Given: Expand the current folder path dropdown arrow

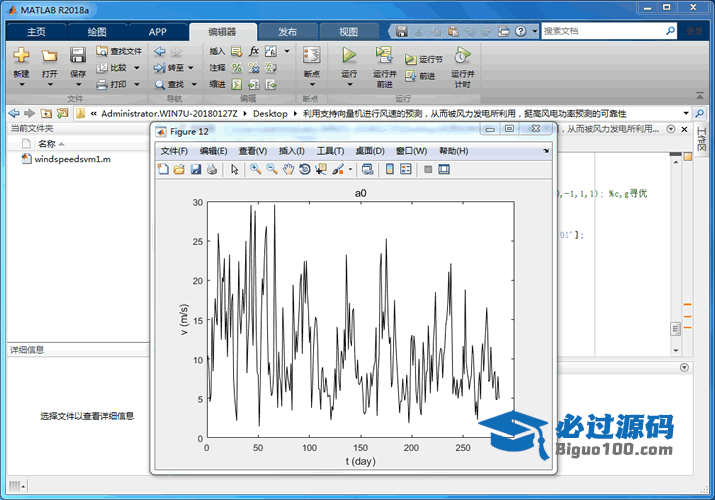Looking at the screenshot, I should tap(686, 113).
